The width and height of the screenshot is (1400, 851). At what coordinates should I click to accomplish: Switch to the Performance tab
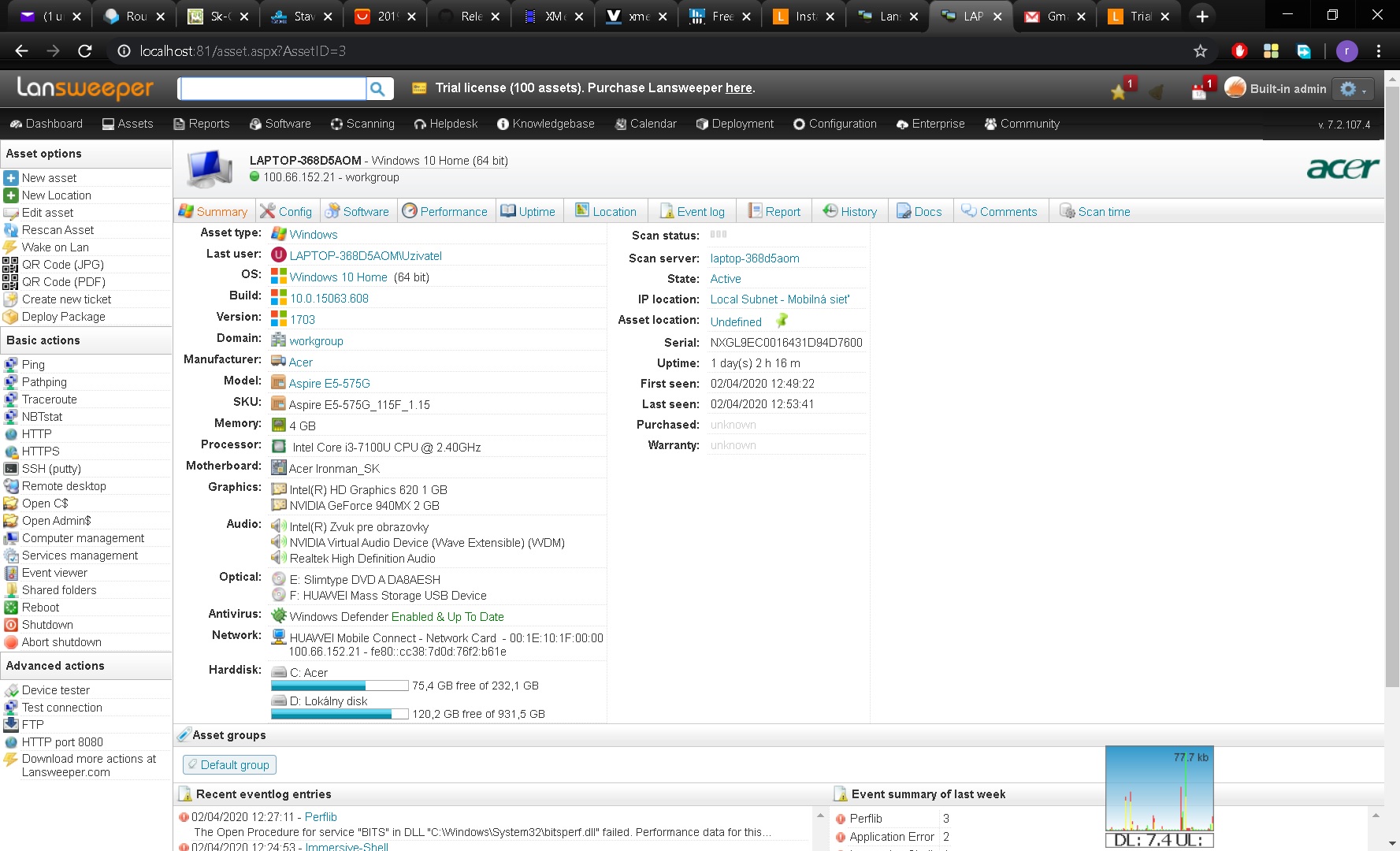coord(445,211)
